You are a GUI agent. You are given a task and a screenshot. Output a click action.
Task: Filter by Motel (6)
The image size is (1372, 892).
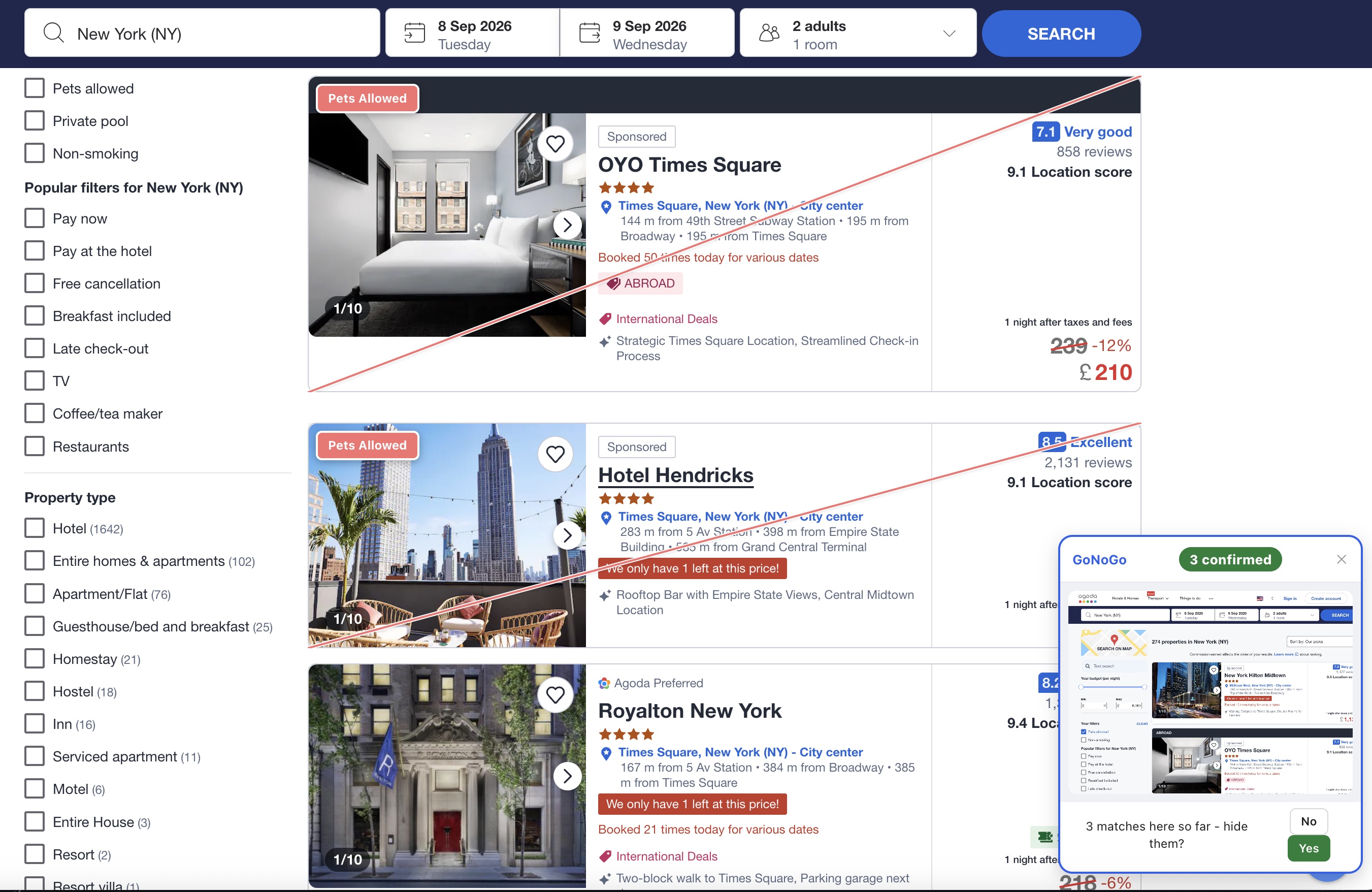35,789
